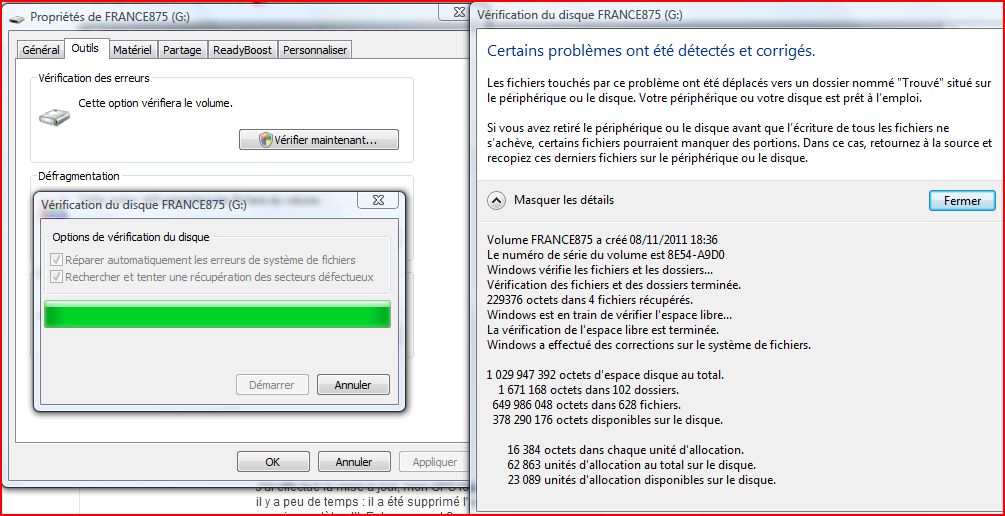Image resolution: width=1005 pixels, height=516 pixels.
Task: Click the 1 029 947 392 octets total line
Action: point(605,374)
